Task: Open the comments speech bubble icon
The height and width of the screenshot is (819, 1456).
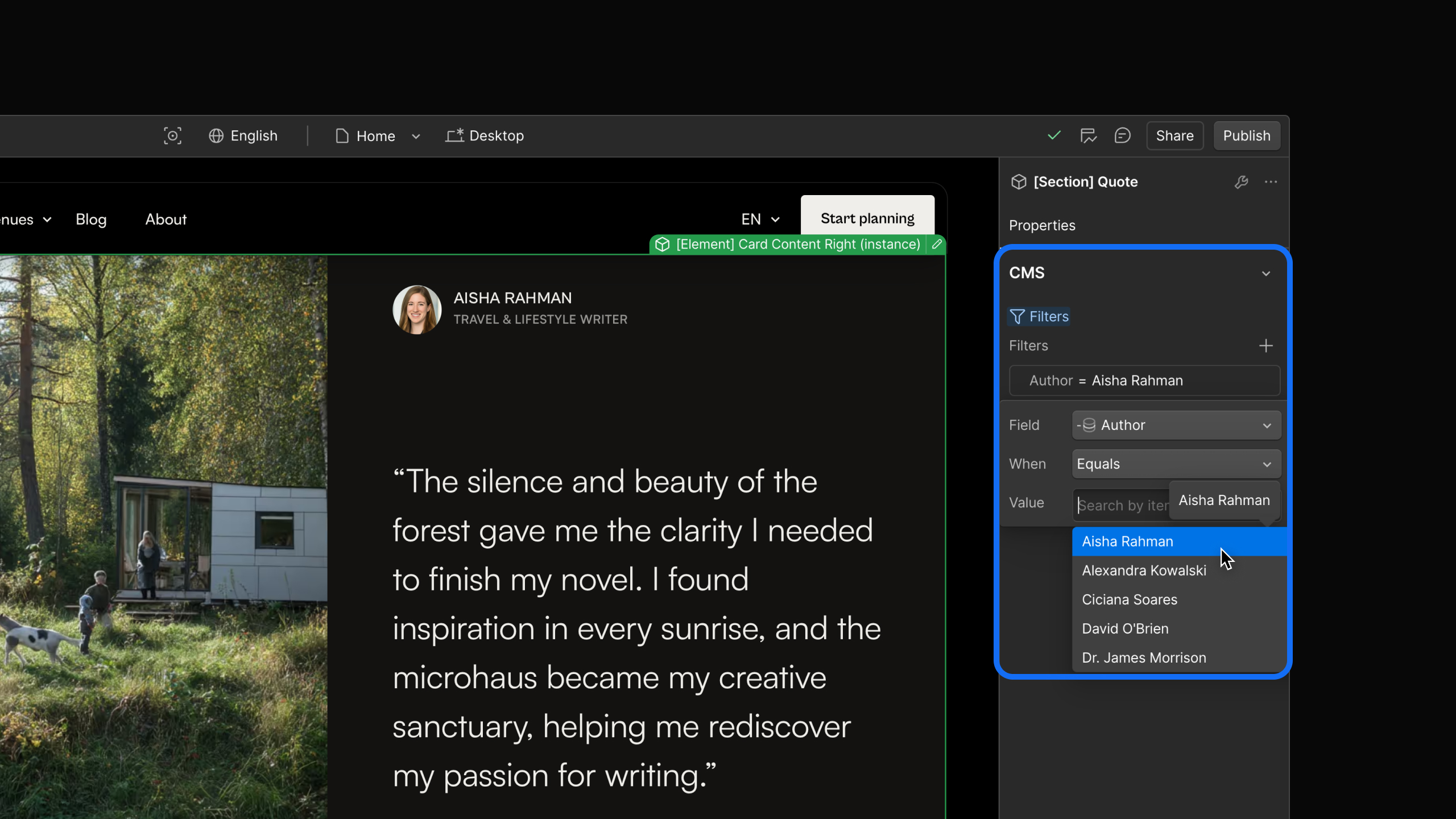Action: pos(1122,135)
